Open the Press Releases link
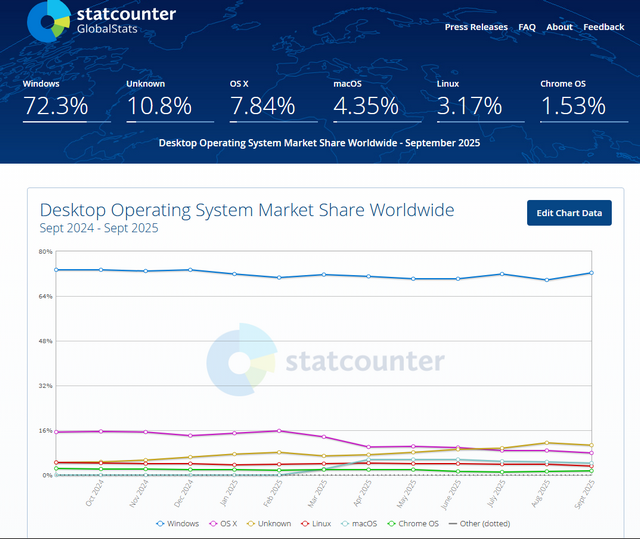 (x=476, y=27)
